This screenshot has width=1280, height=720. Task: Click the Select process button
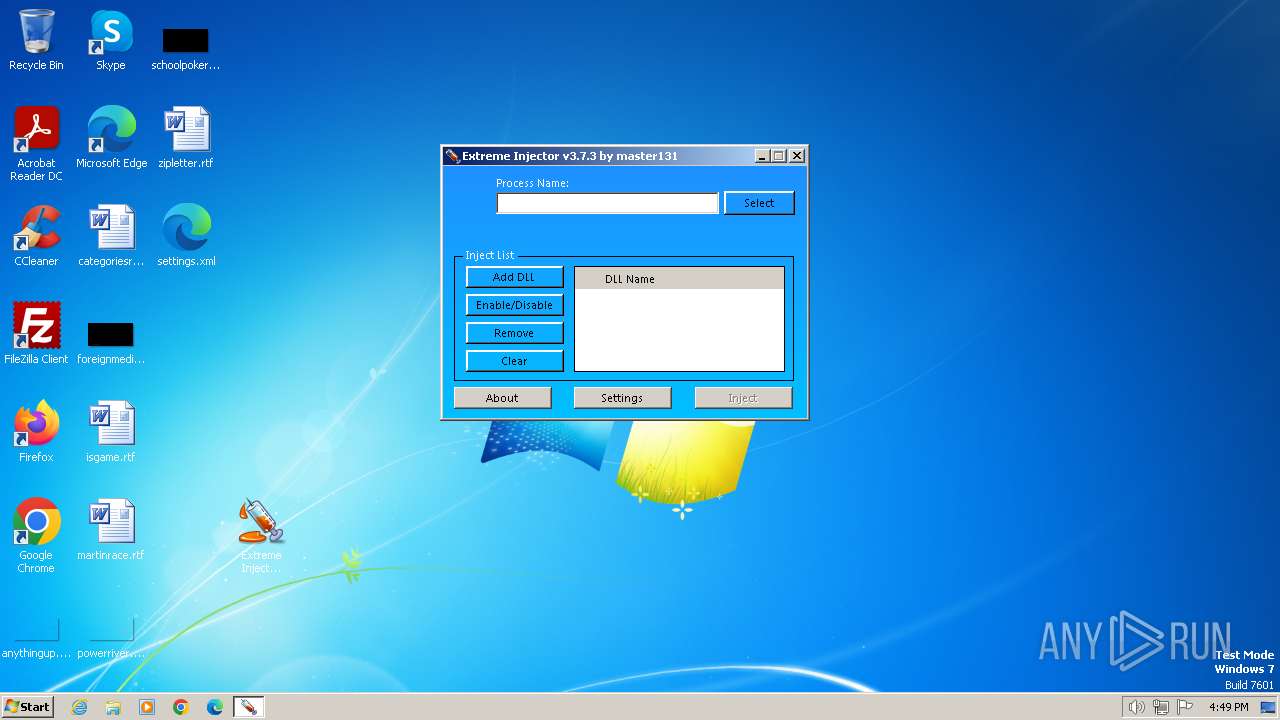click(x=759, y=203)
